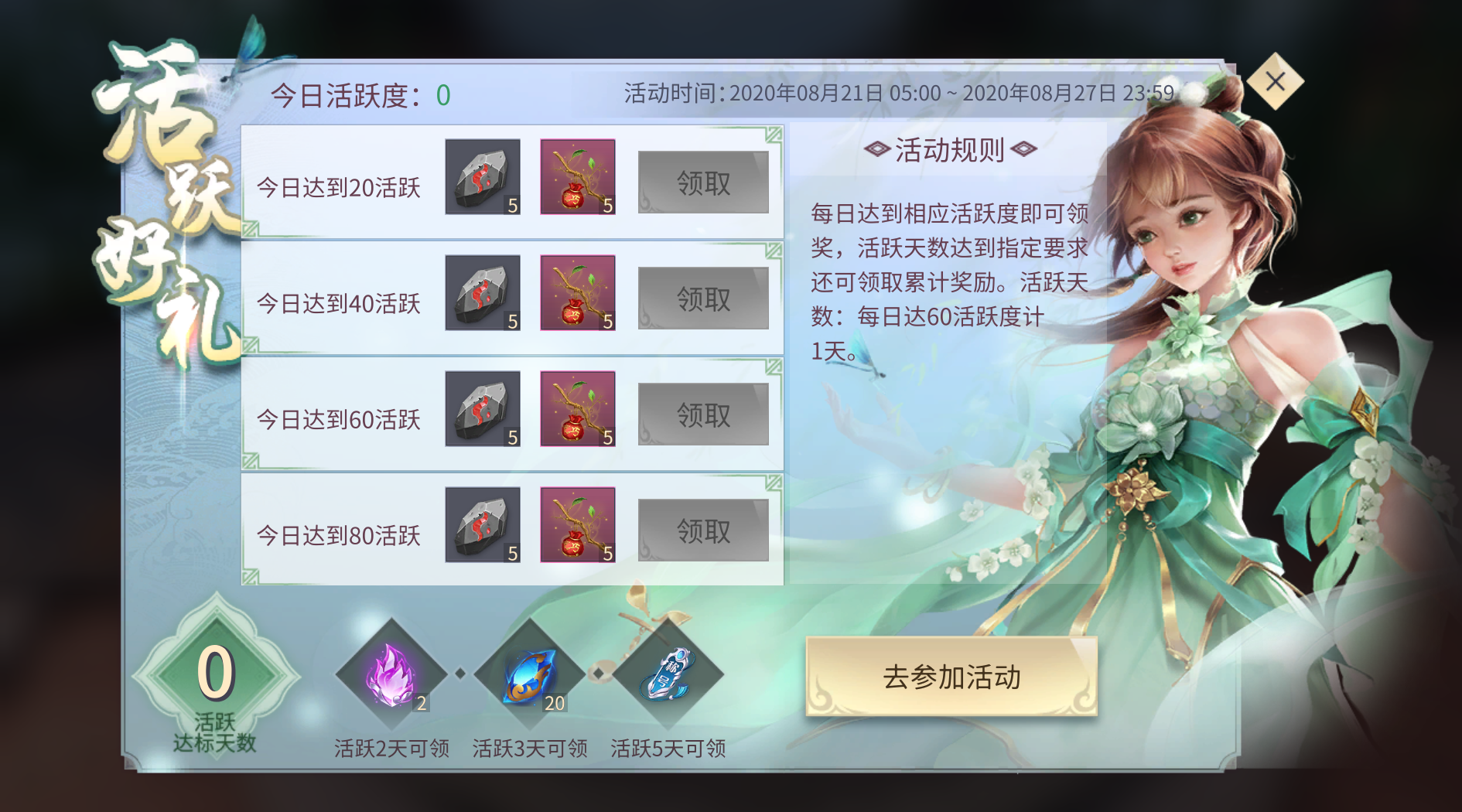Click the grey stone reward in 80活跃 row
The width and height of the screenshot is (1462, 812).
[483, 525]
